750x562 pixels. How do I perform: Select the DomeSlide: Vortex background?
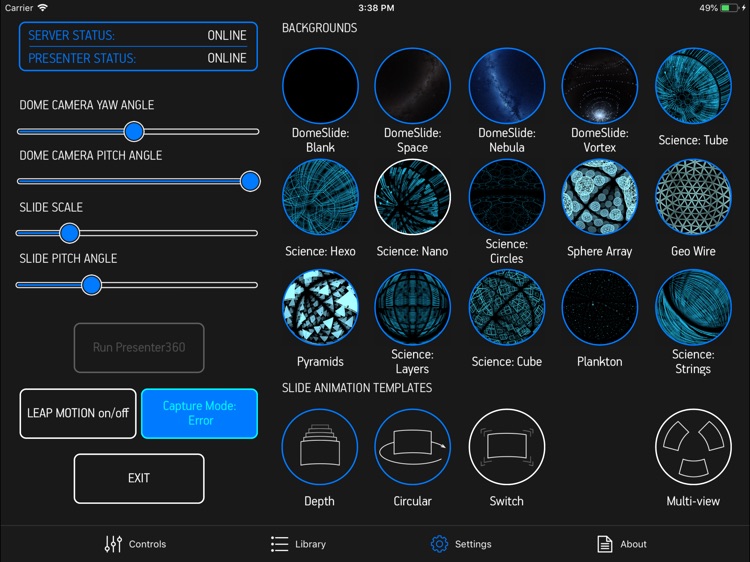(599, 86)
